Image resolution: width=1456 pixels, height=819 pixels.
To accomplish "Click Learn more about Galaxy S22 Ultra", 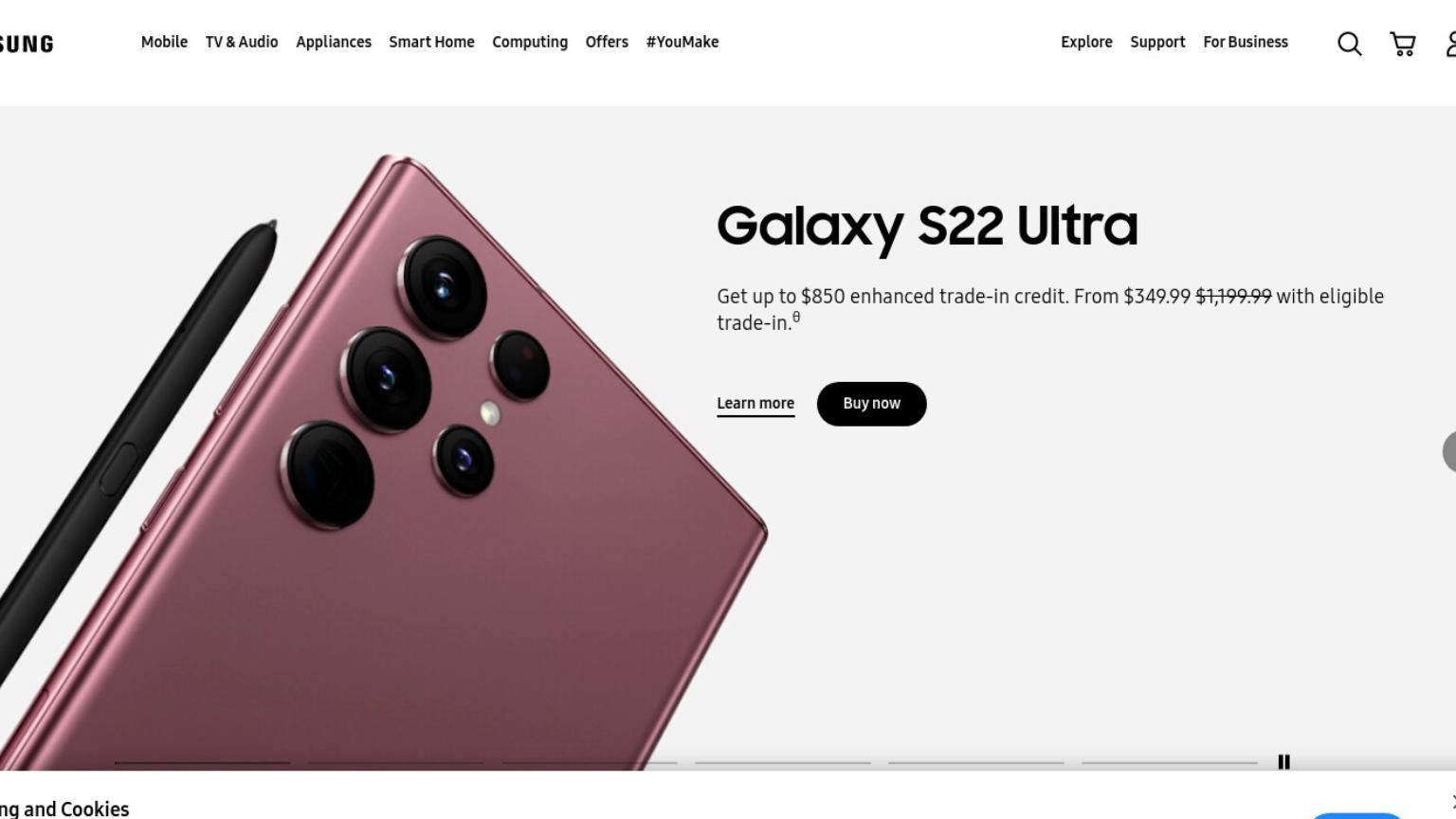I will point(755,404).
